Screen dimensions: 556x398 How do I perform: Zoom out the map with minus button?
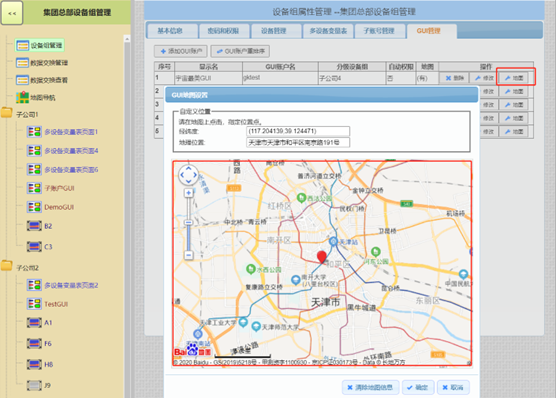click(x=189, y=255)
